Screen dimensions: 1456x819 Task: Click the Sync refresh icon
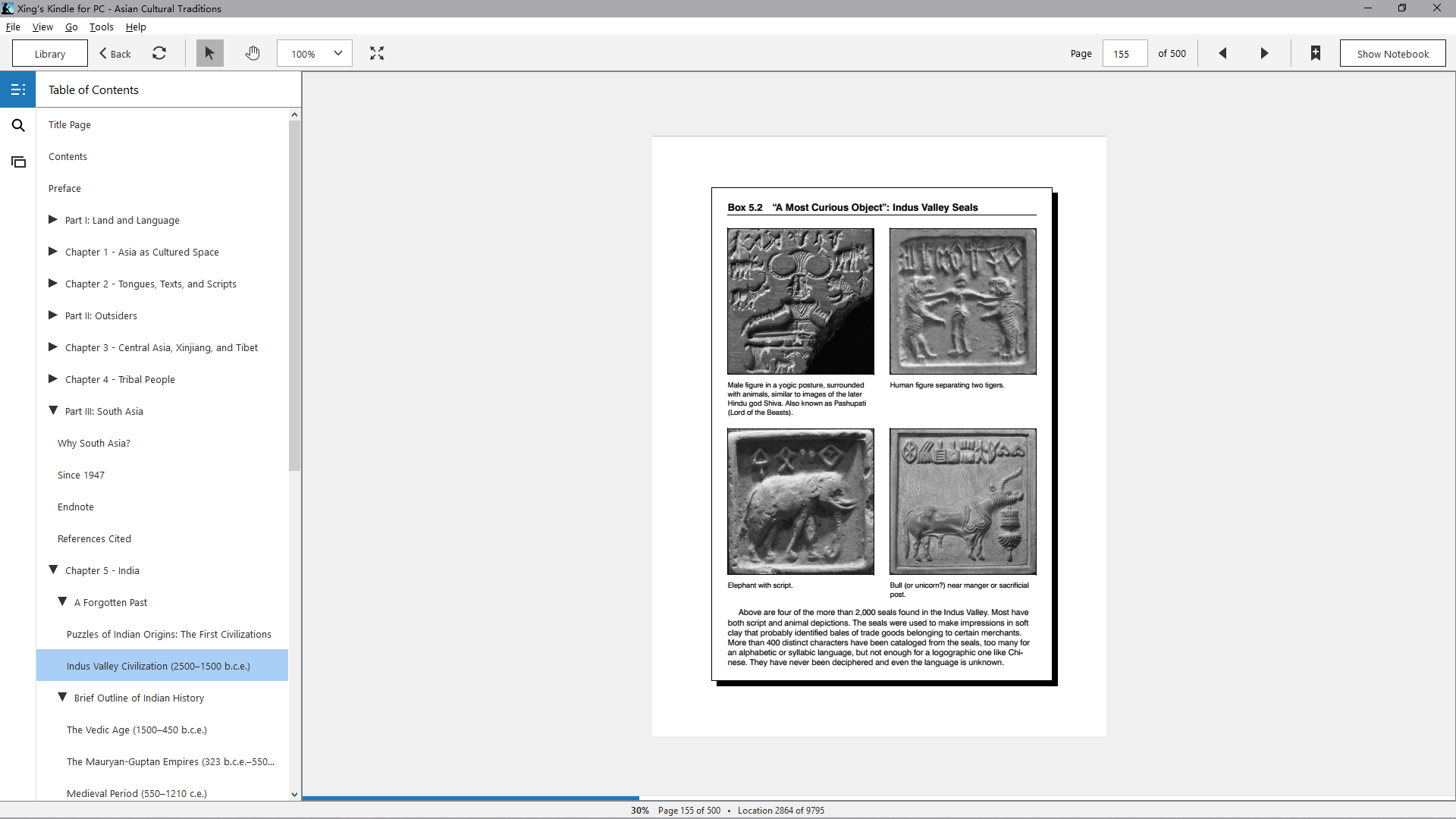point(159,53)
